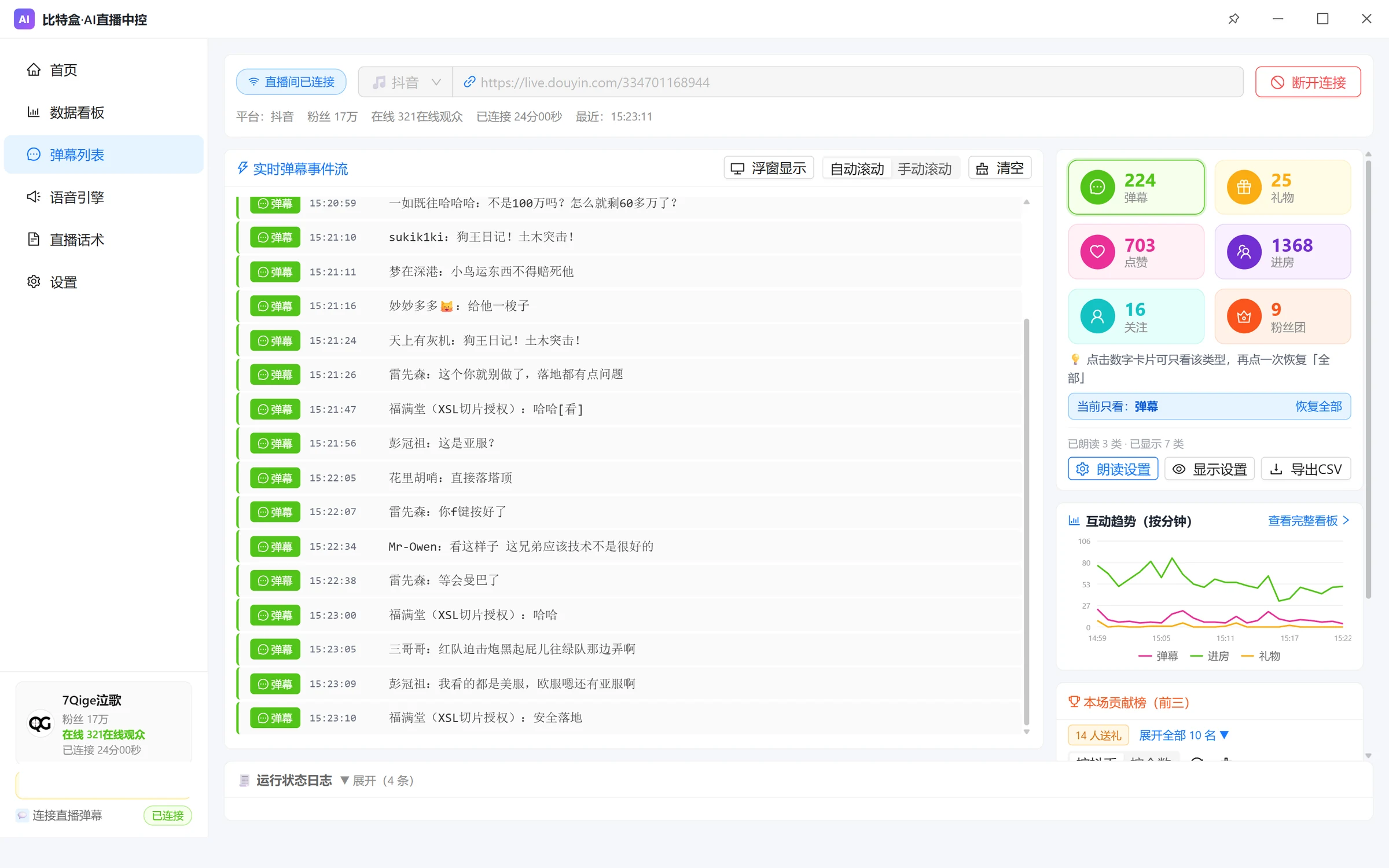Click the 断开连接 button

(1308, 82)
